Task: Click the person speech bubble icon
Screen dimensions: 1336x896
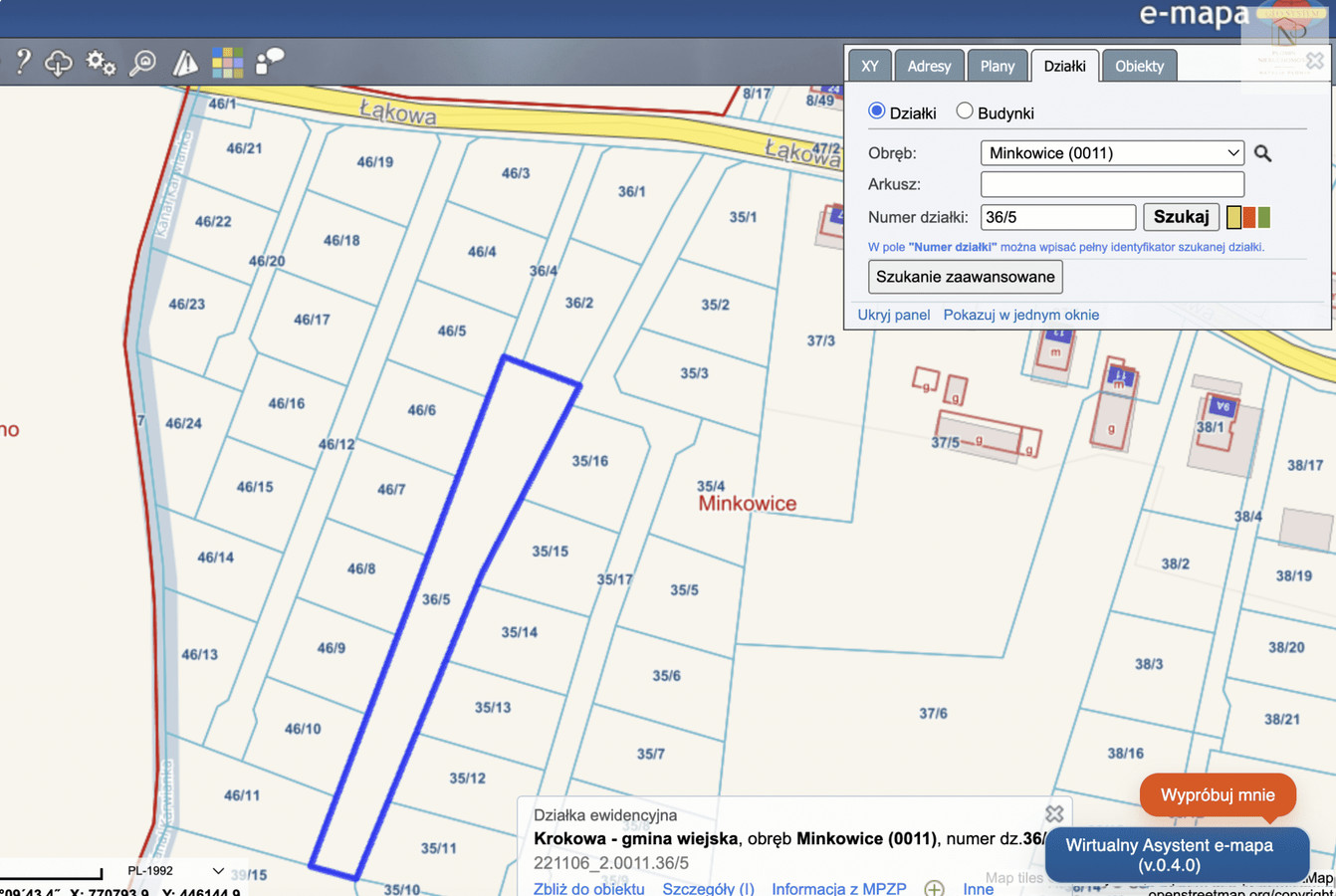Action: 269,62
